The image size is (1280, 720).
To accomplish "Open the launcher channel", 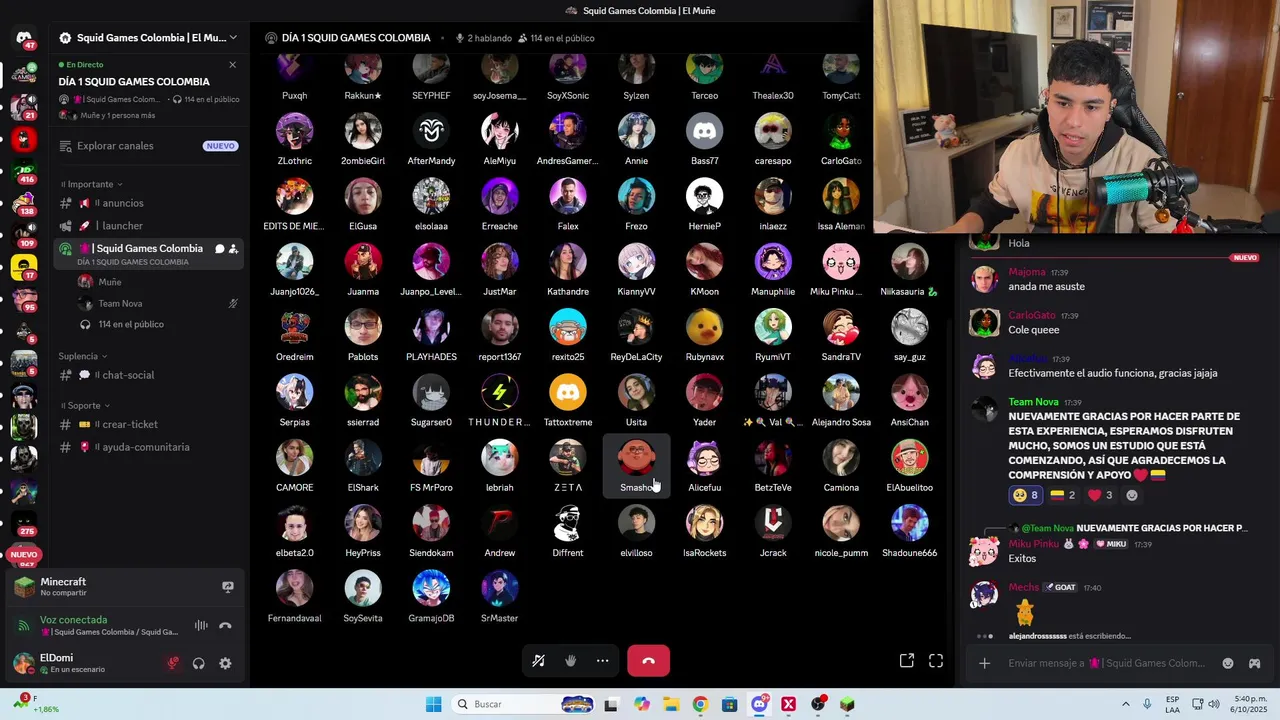I will tap(148, 226).
